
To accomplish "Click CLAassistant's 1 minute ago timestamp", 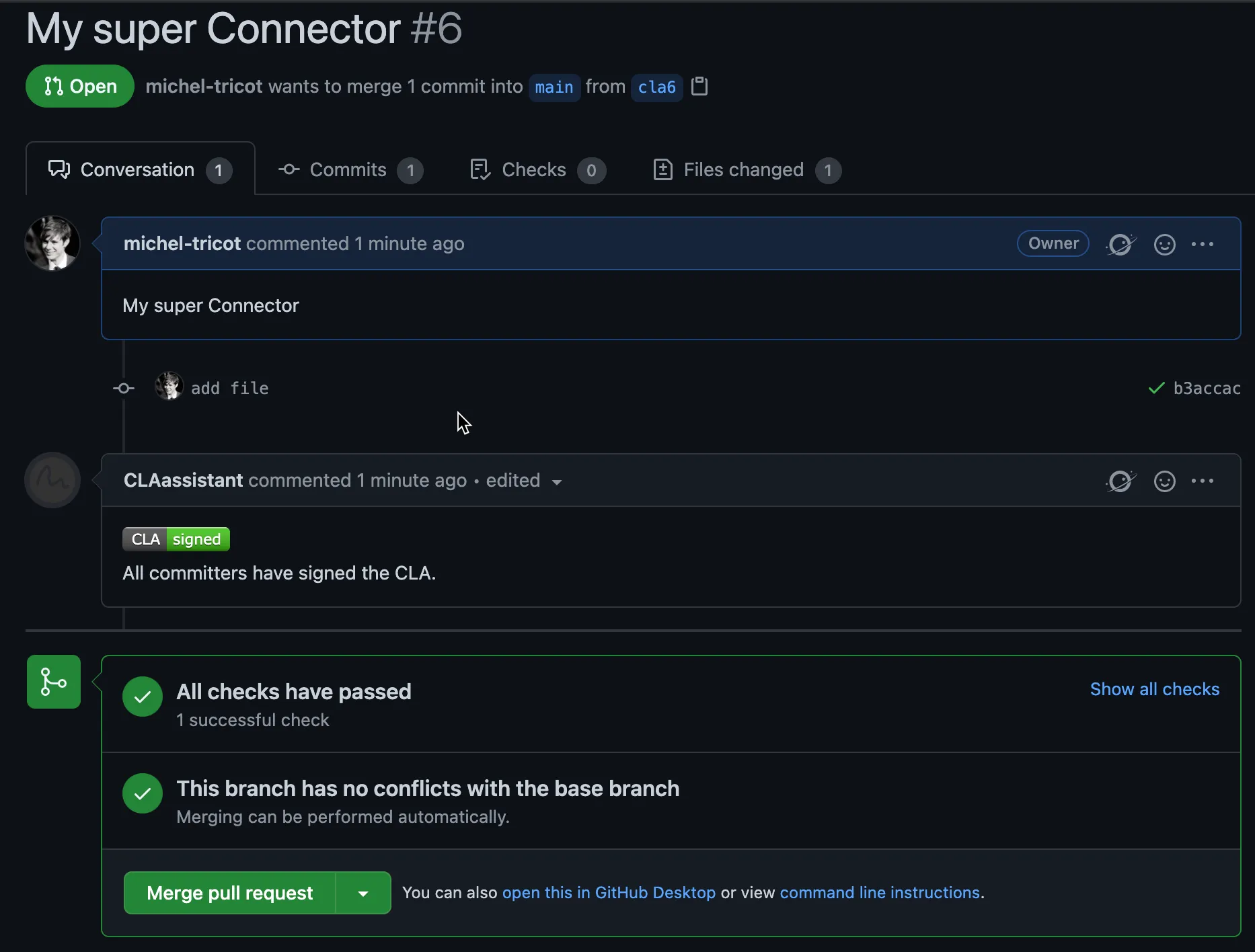I will point(412,480).
